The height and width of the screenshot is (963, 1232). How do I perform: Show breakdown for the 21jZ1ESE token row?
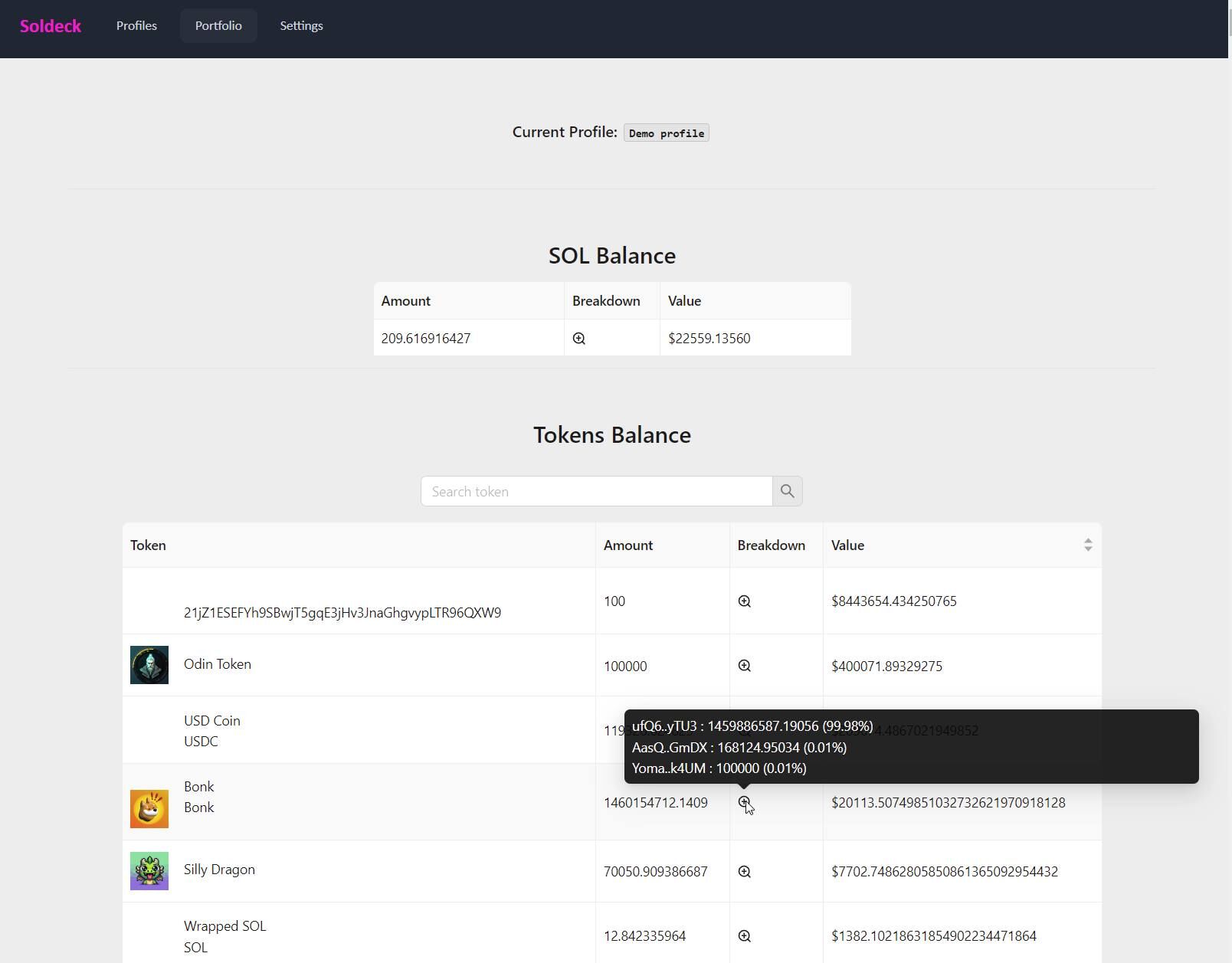pyautogui.click(x=745, y=601)
